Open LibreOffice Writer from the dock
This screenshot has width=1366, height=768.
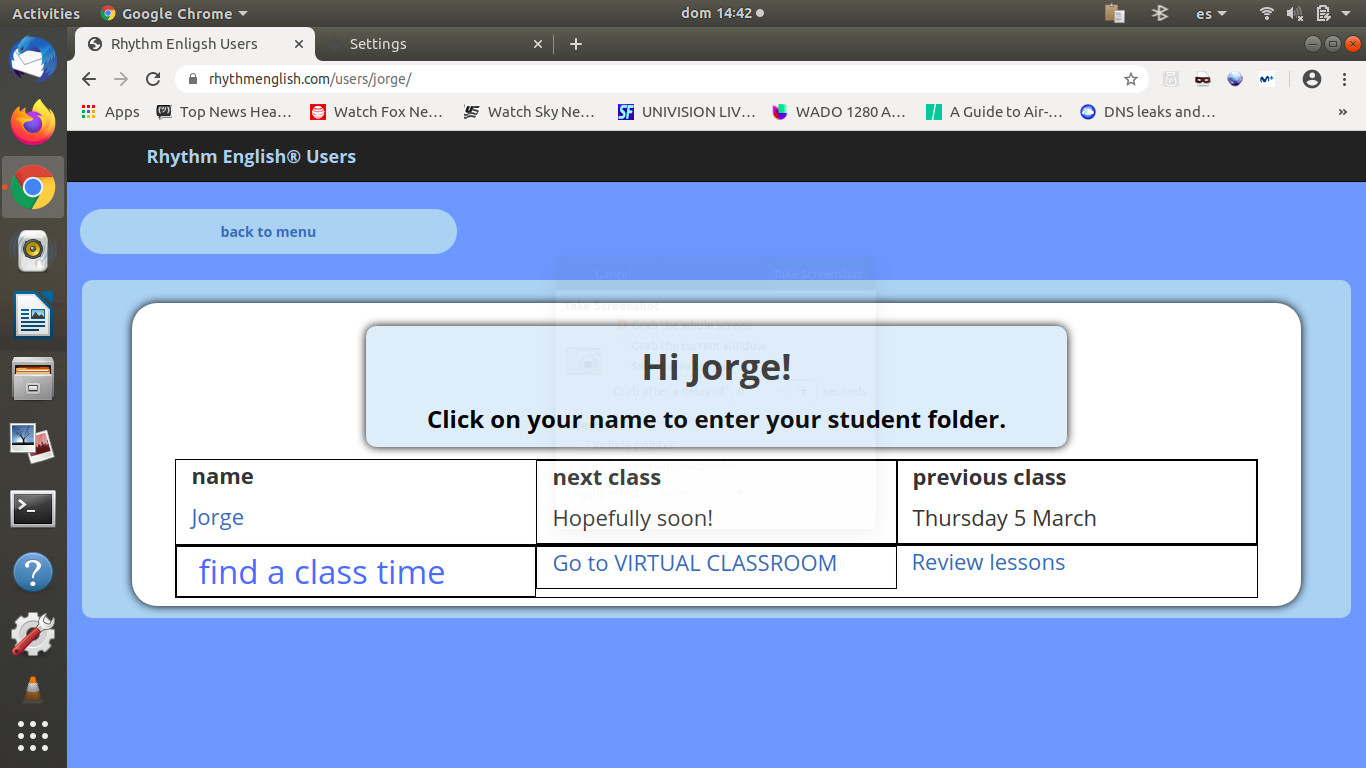pyautogui.click(x=33, y=317)
